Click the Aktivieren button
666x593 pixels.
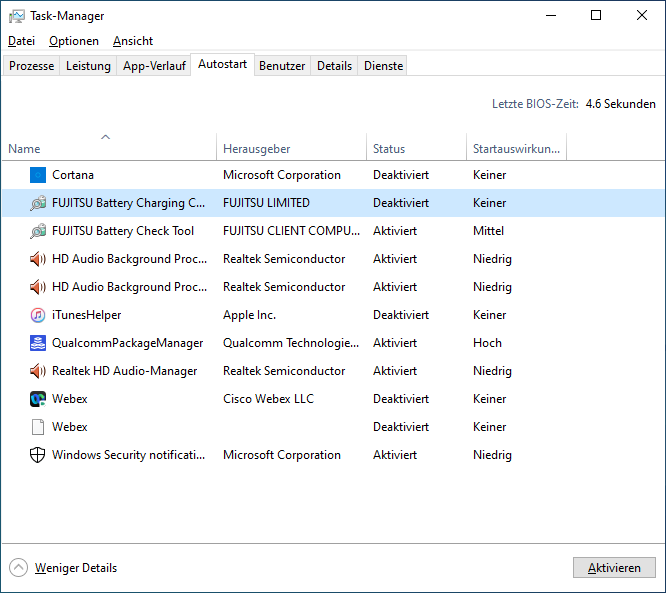point(614,568)
